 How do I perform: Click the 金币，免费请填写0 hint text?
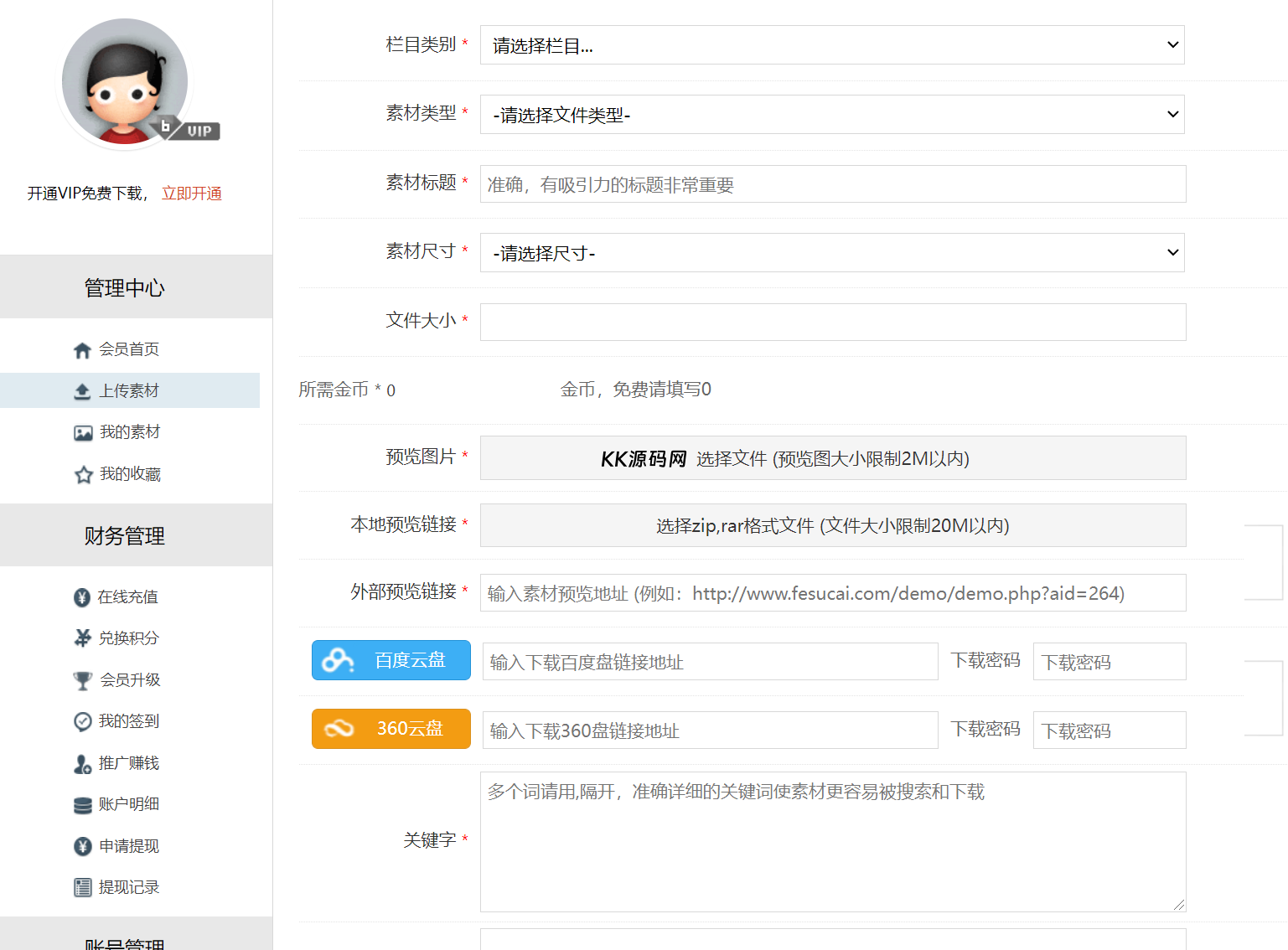(636, 390)
